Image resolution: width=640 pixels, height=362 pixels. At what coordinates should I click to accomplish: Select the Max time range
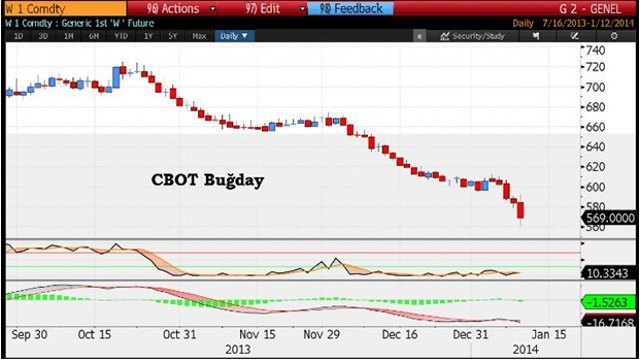tap(199, 36)
